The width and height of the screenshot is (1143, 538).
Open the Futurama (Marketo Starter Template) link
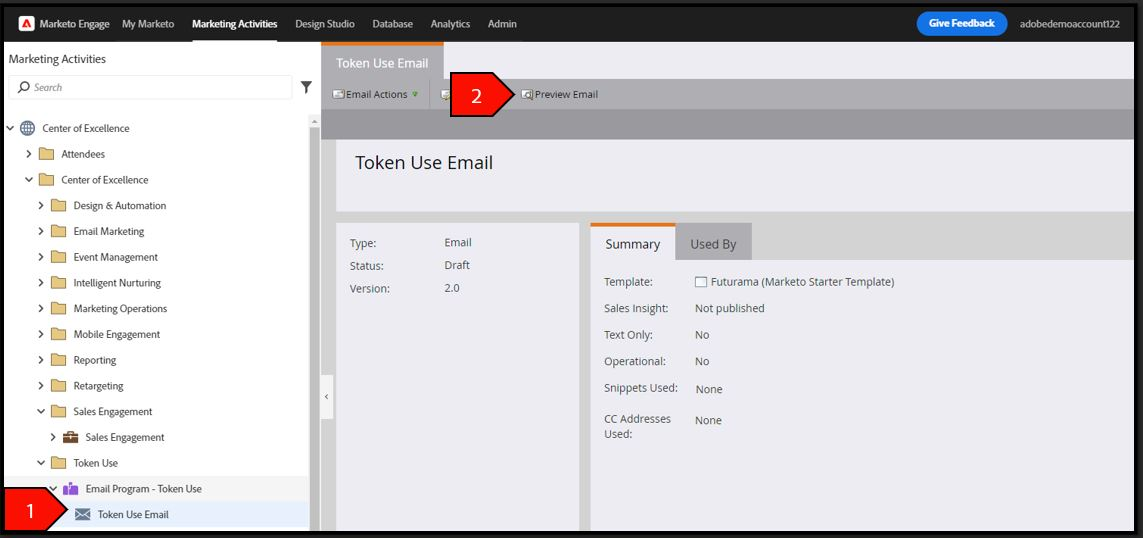tap(803, 282)
